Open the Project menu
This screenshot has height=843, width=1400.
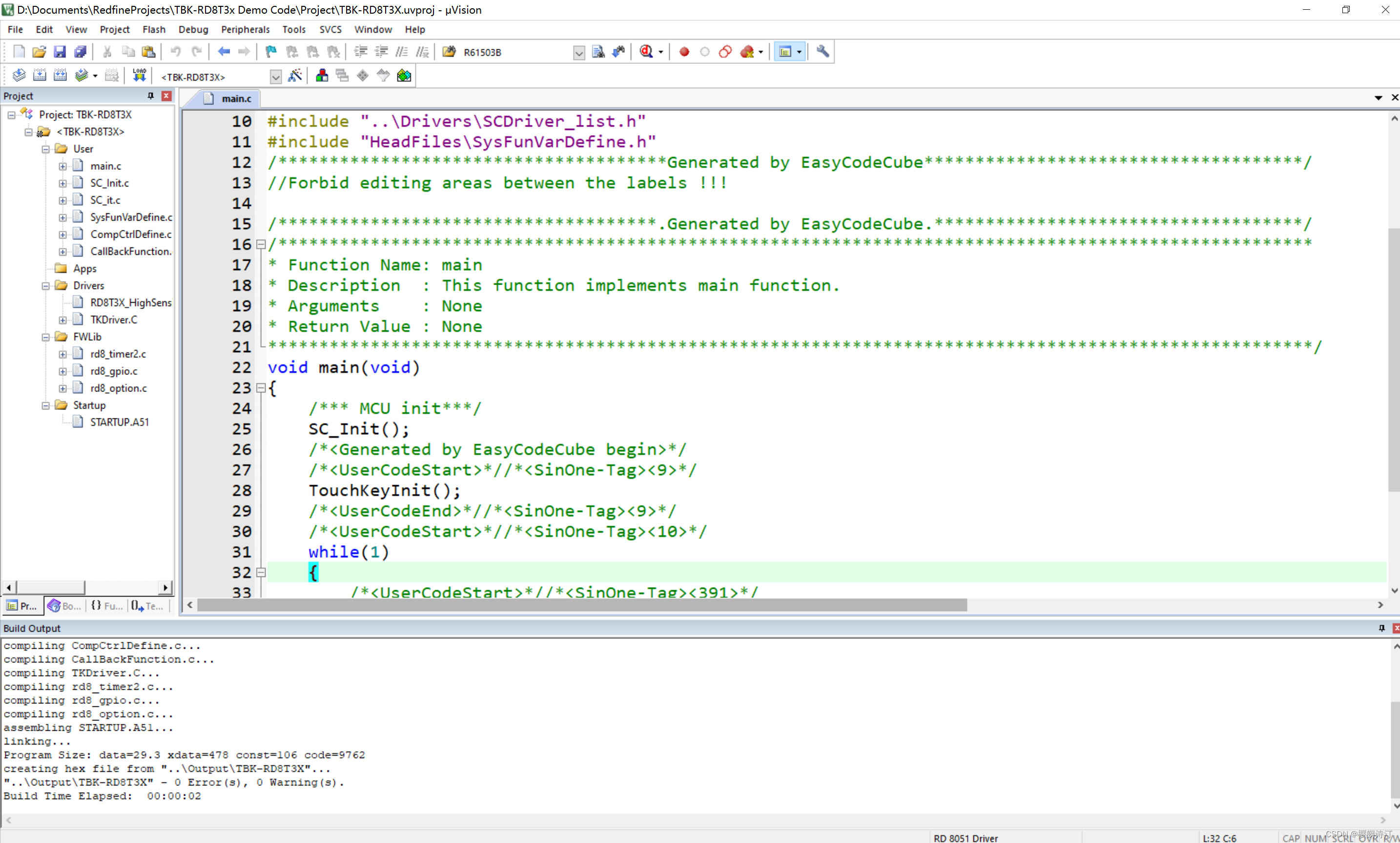[x=114, y=30]
